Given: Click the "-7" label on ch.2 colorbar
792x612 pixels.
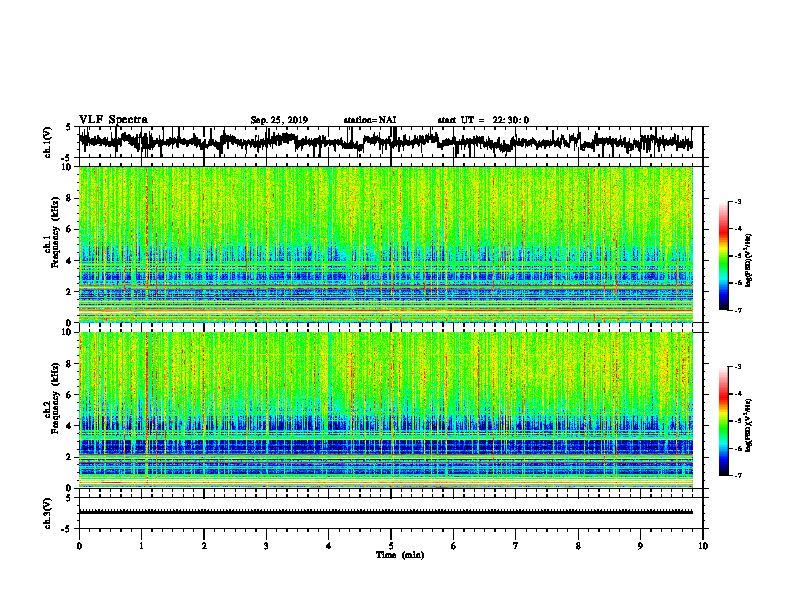Looking at the screenshot, I should click(738, 475).
